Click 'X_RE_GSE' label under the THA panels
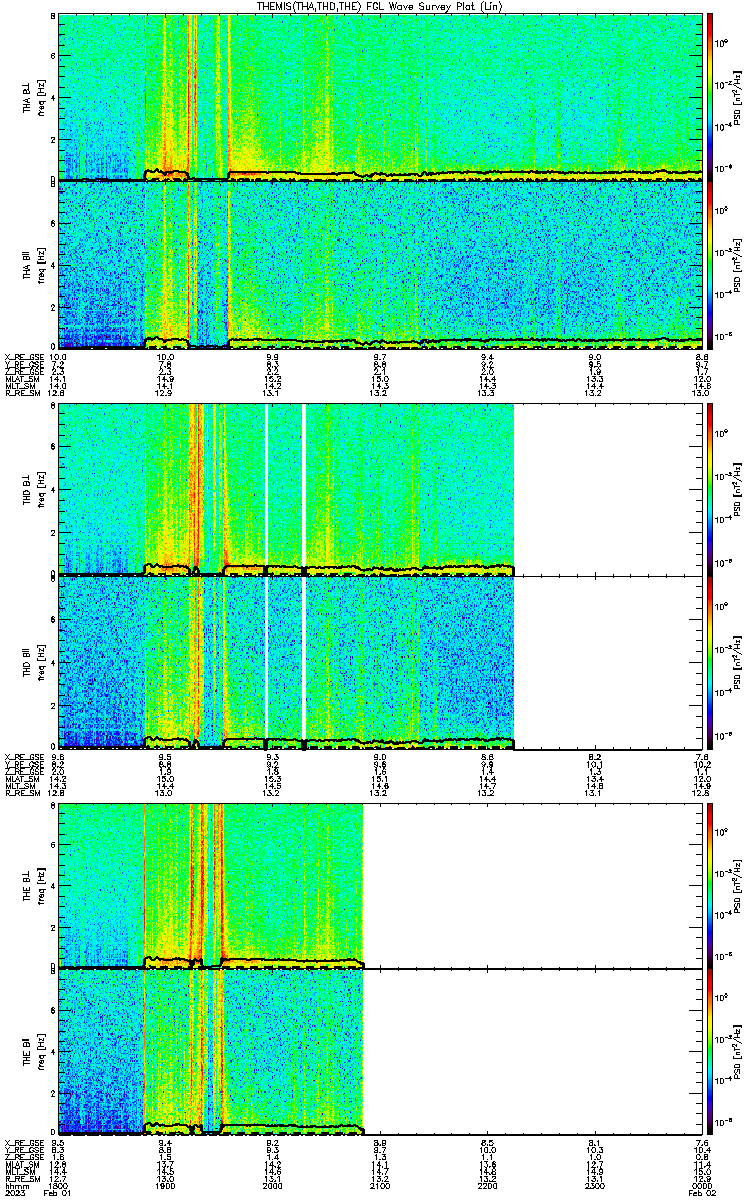This screenshot has width=750, height=1200. pos(22,356)
